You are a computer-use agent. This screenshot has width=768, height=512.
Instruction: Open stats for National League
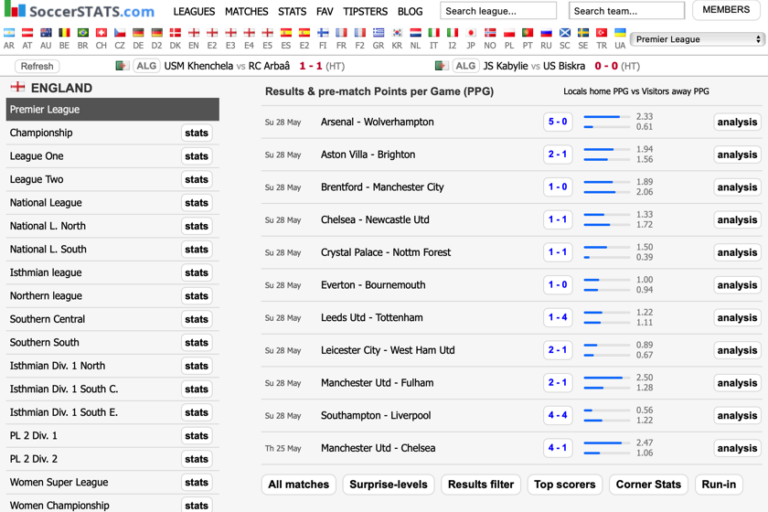[196, 203]
